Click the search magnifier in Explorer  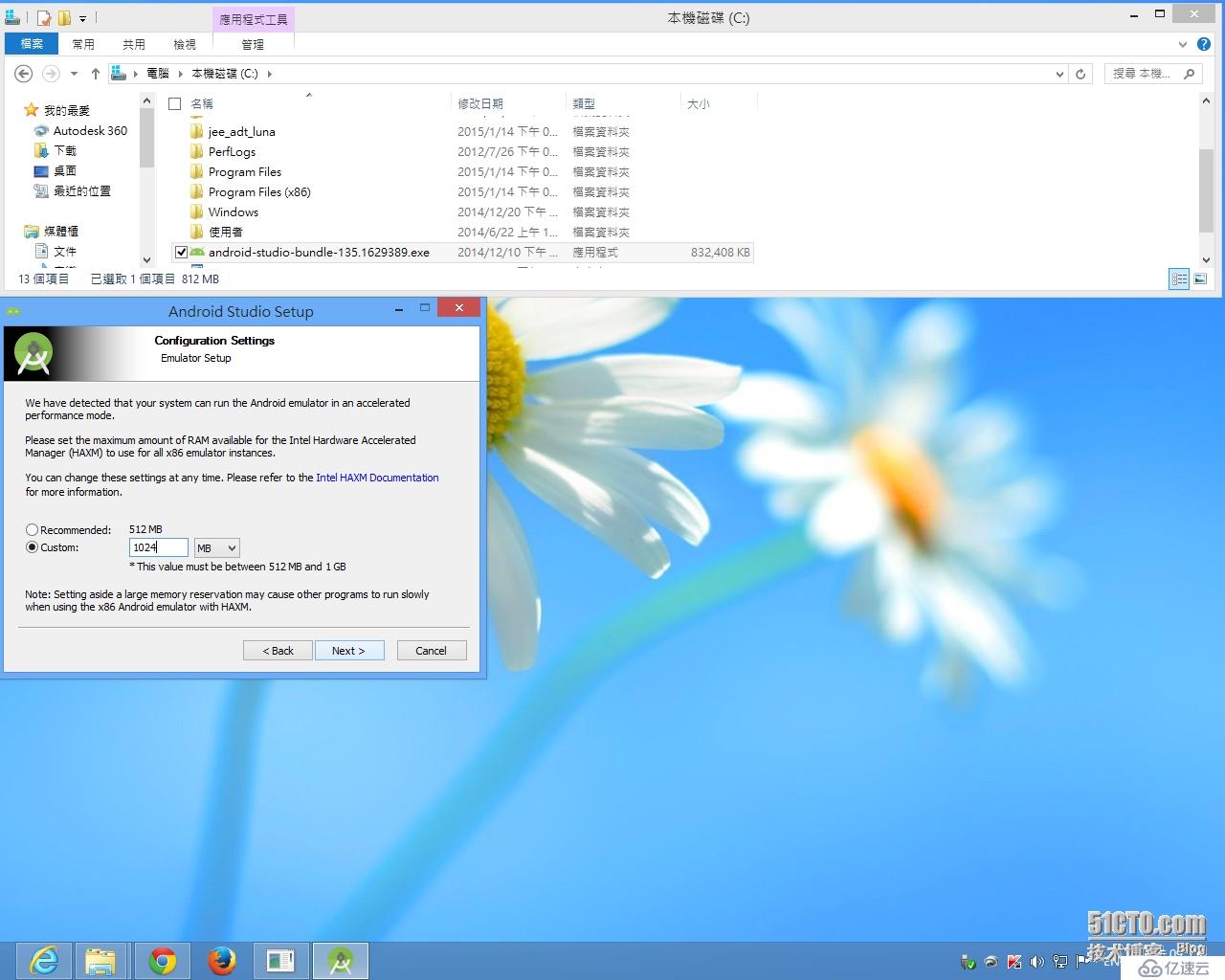pos(1190,74)
